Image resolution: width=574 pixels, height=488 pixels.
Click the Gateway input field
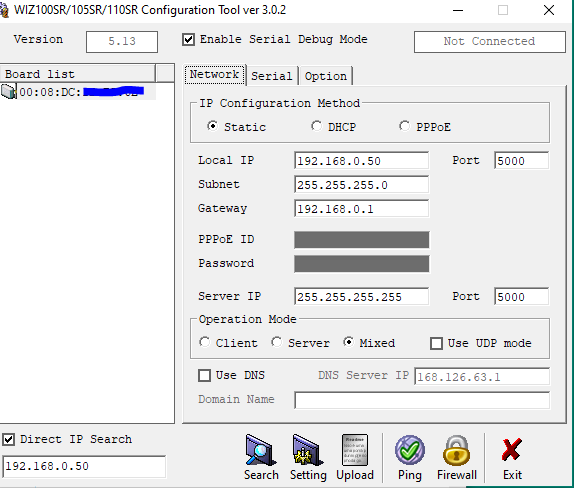(x=361, y=209)
